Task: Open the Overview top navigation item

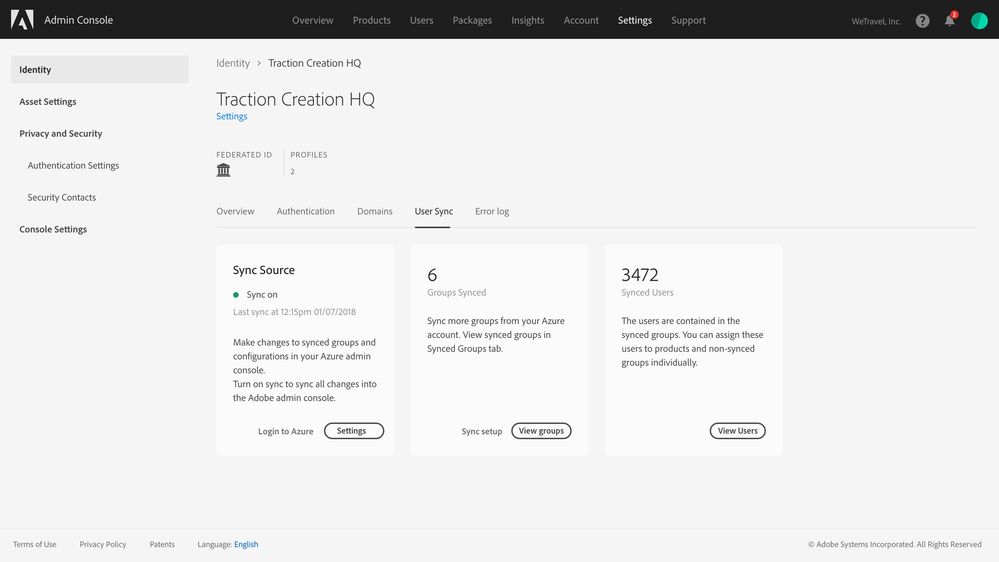Action: pyautogui.click(x=312, y=20)
